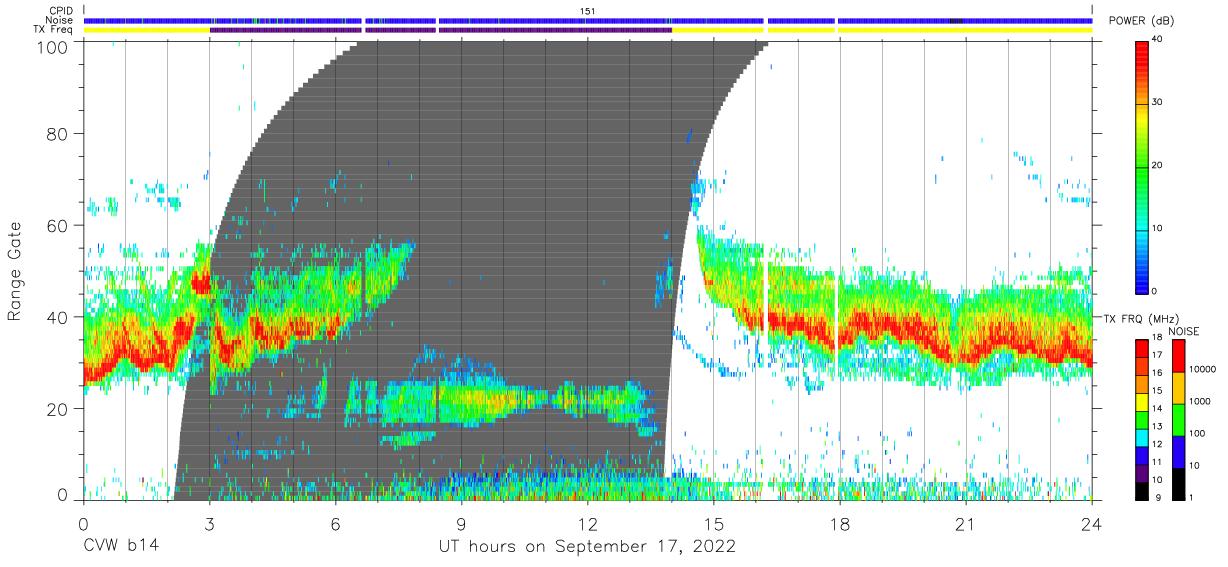Viewport: 1228px width, 567px height.
Task: Click the x-axis tick label '24'
Action: [1092, 523]
